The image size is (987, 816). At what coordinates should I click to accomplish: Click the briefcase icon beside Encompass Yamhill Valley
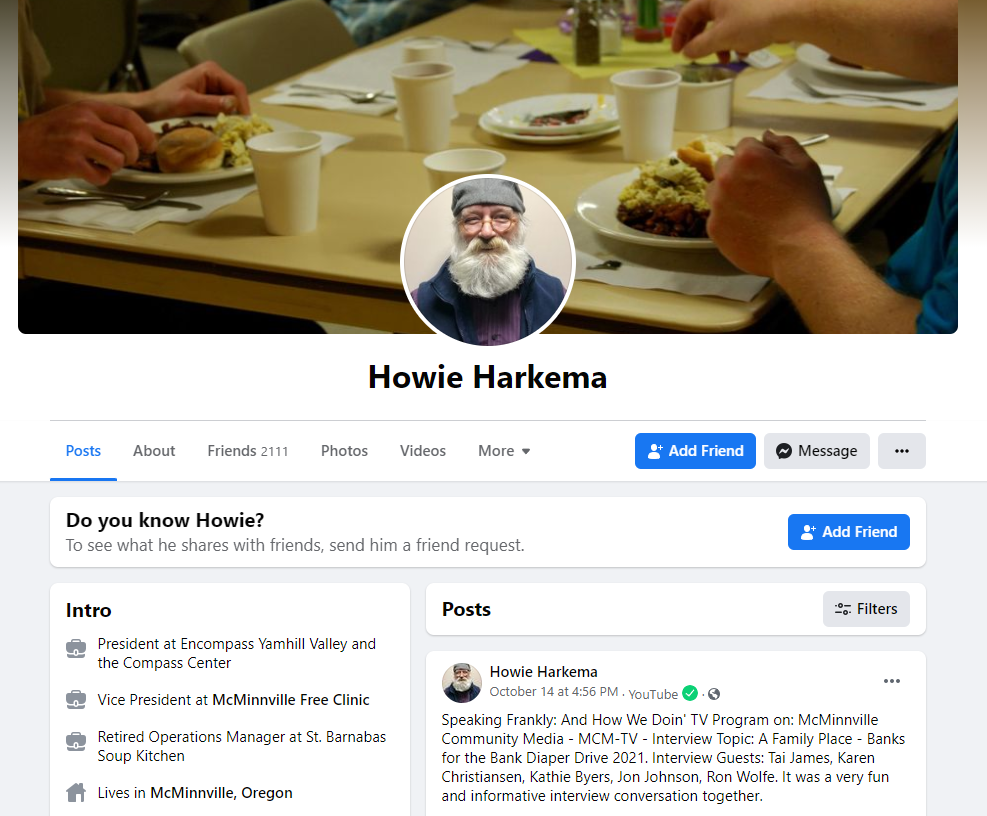tap(76, 649)
